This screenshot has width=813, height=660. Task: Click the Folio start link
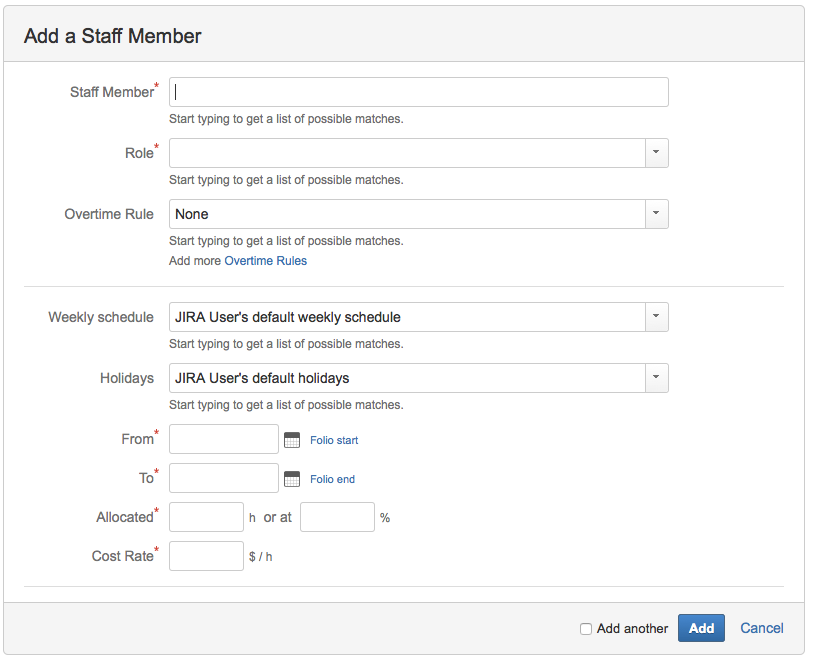[333, 439]
